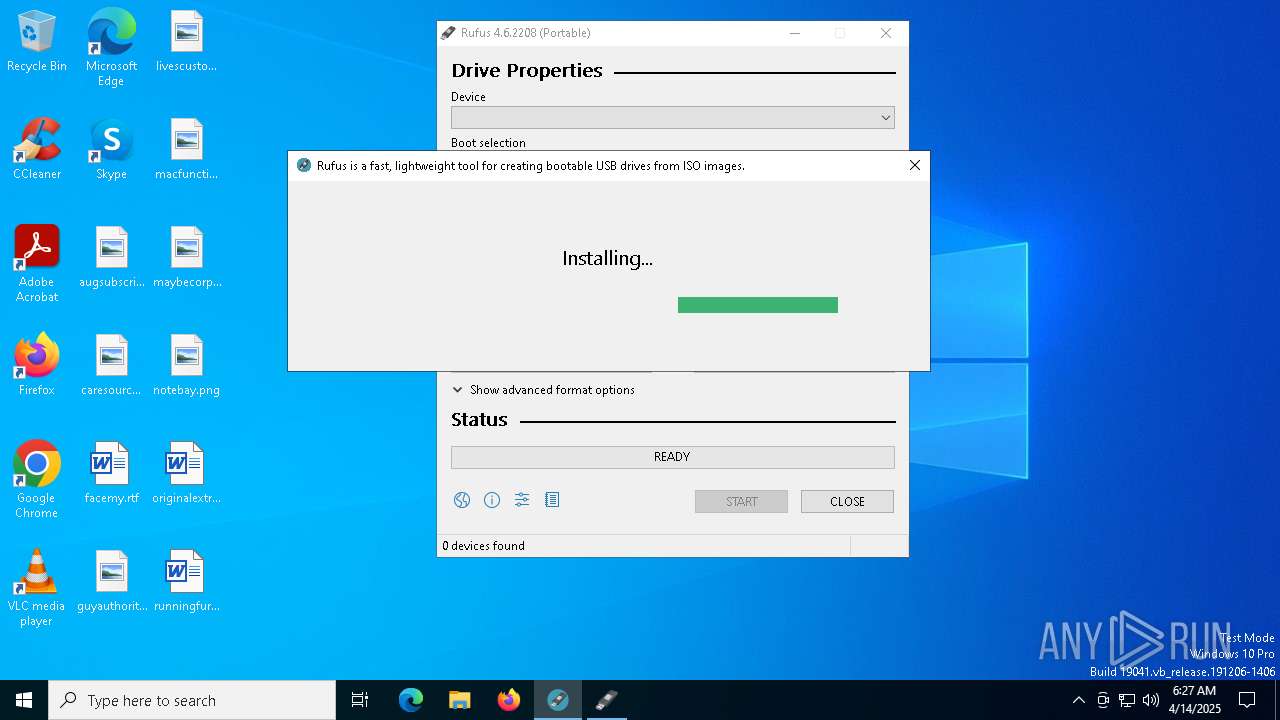Click the 'Installing...' text
Image resolution: width=1280 pixels, height=720 pixels.
pos(607,258)
